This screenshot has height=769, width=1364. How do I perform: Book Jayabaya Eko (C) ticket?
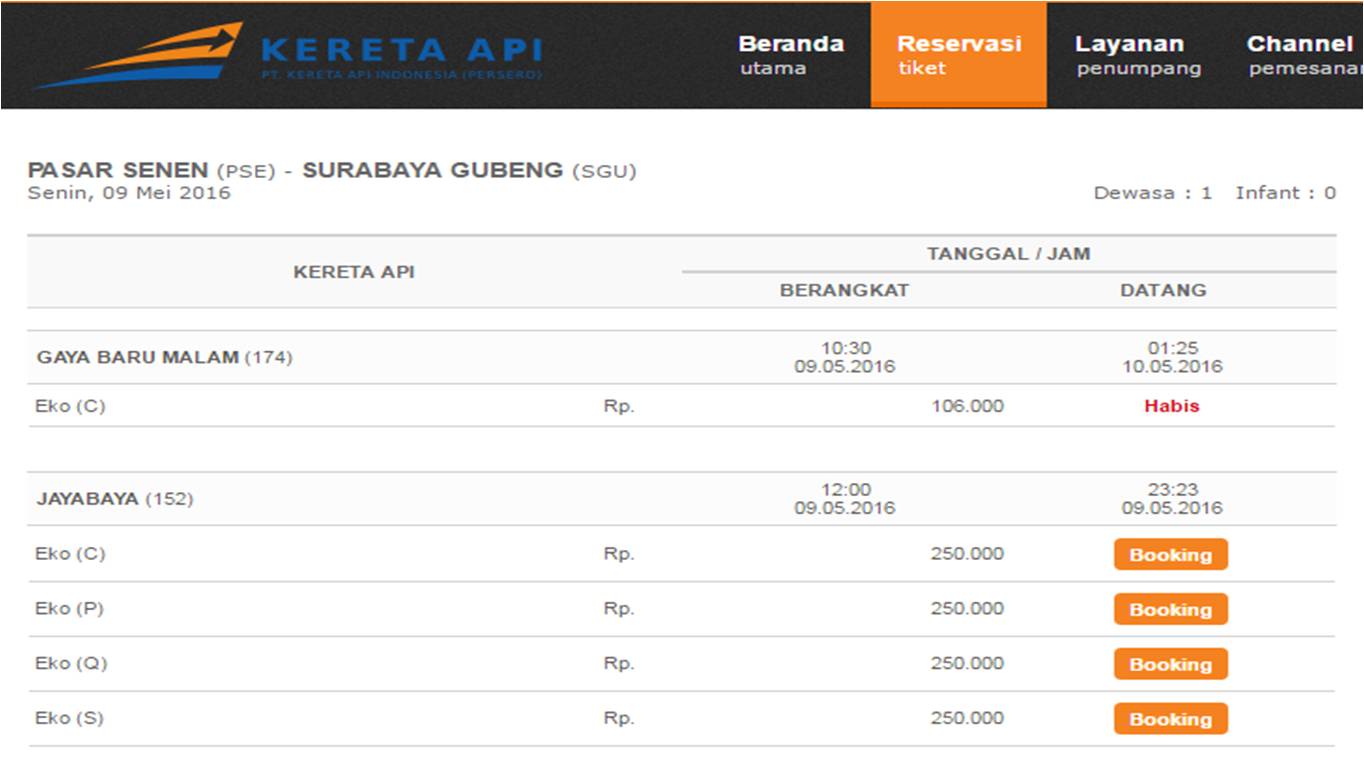click(1170, 554)
